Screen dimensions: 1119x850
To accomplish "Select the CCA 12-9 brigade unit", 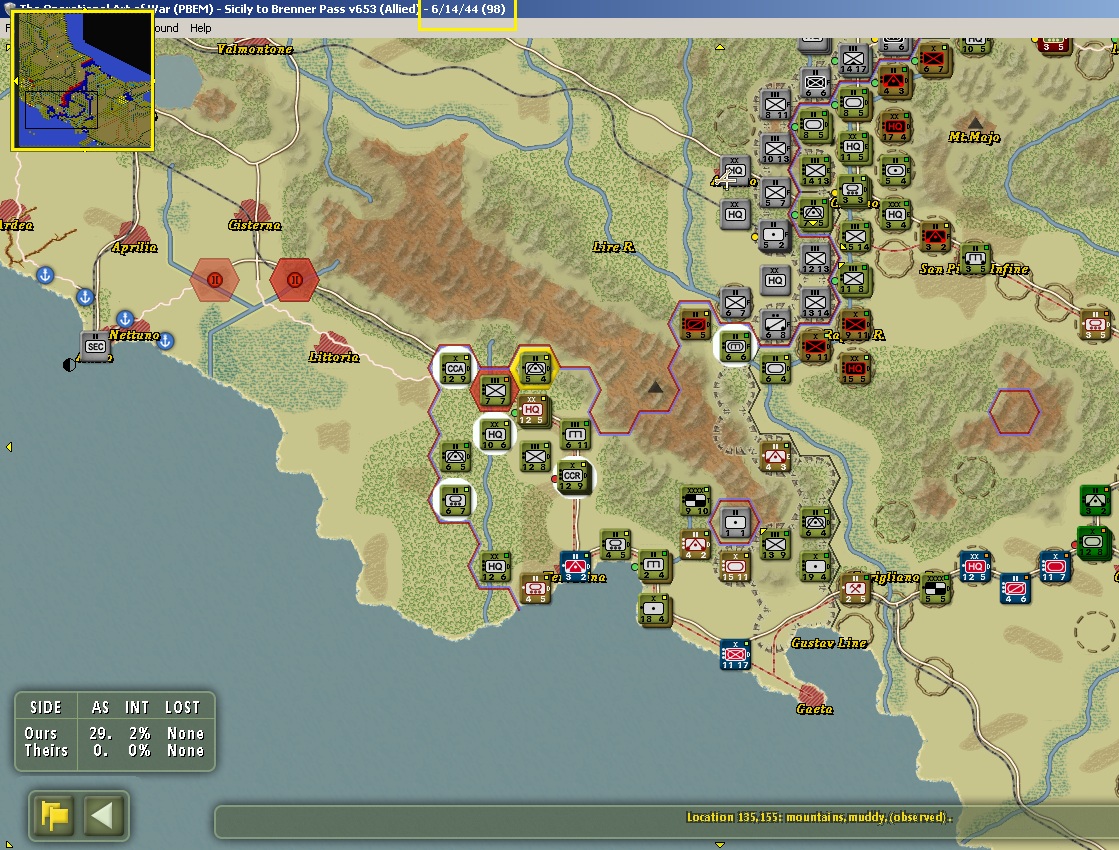I will [455, 369].
